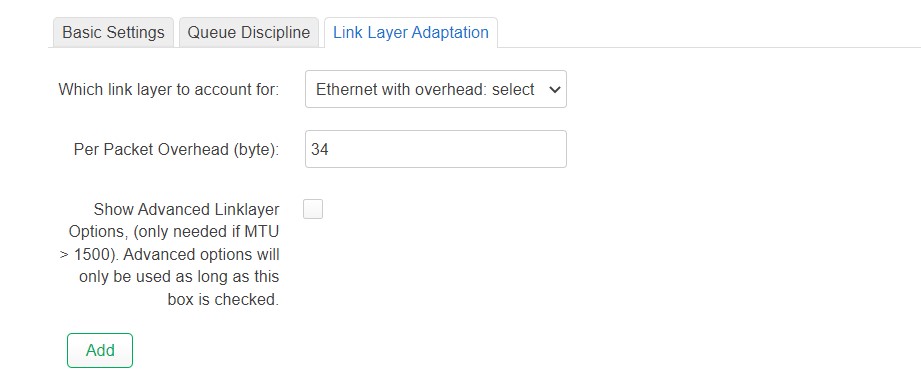Expand the 'Which link layer to account for' selector

pos(436,89)
